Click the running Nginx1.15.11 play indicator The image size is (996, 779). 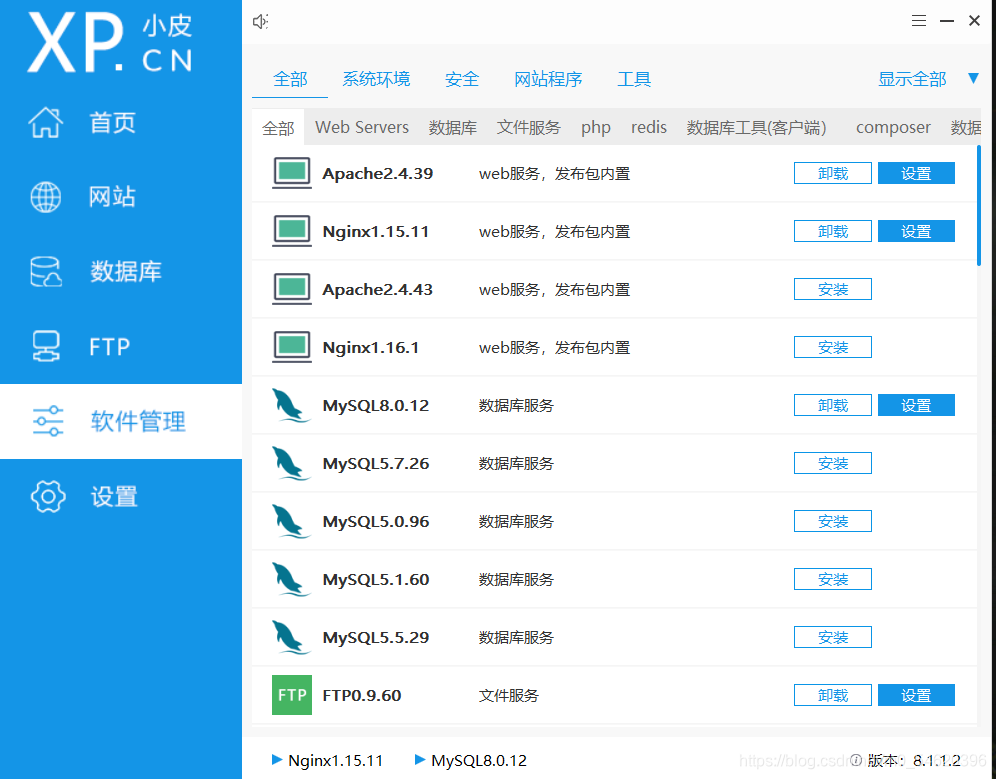276,759
